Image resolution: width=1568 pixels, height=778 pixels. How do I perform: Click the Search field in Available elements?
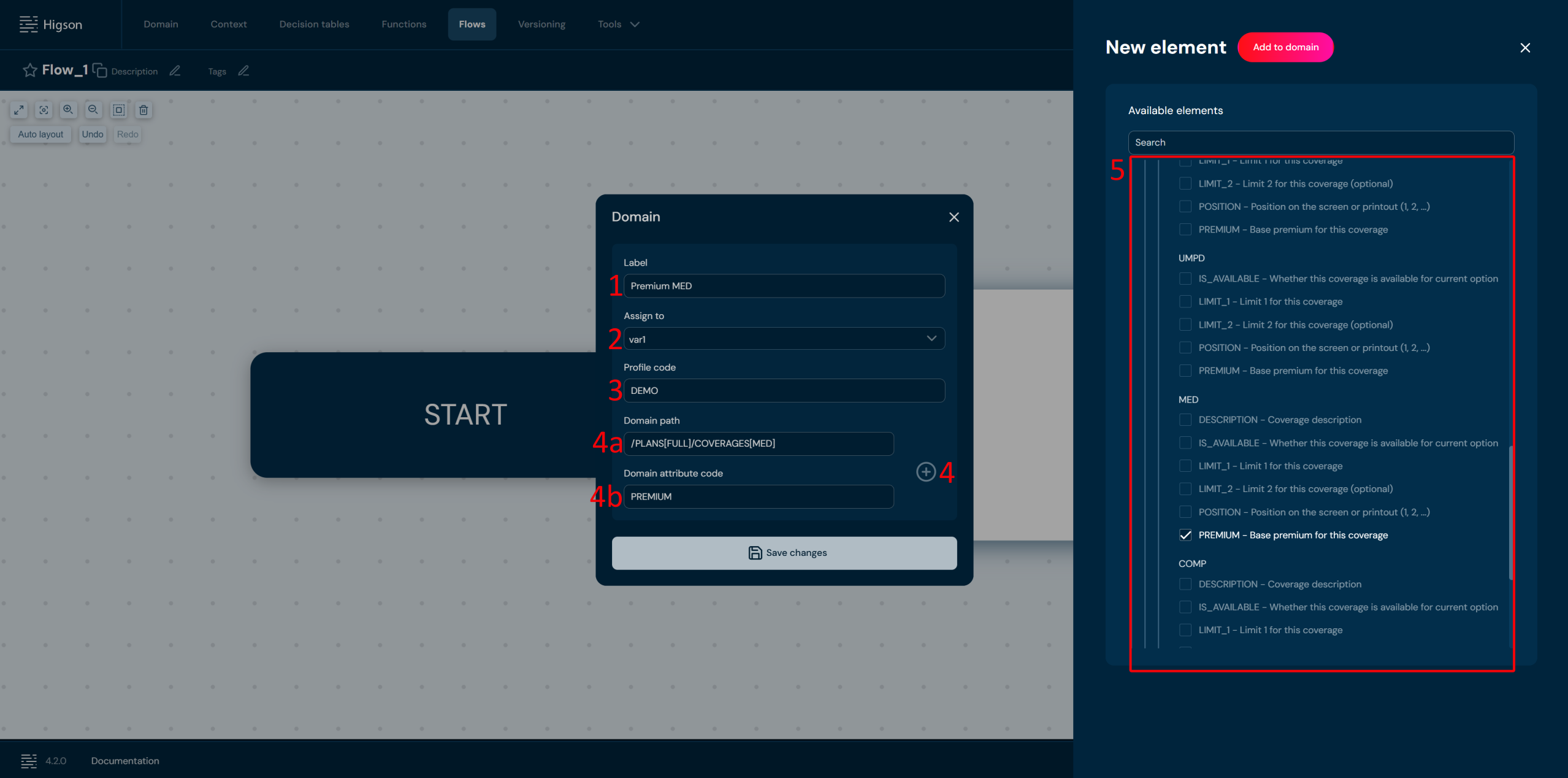coord(1320,142)
